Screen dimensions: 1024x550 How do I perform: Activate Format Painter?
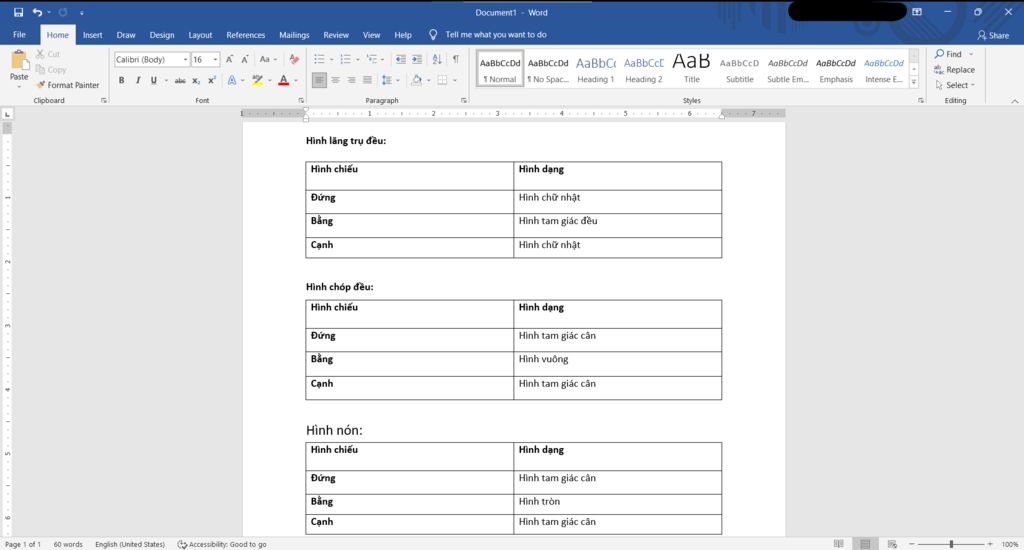[68, 85]
